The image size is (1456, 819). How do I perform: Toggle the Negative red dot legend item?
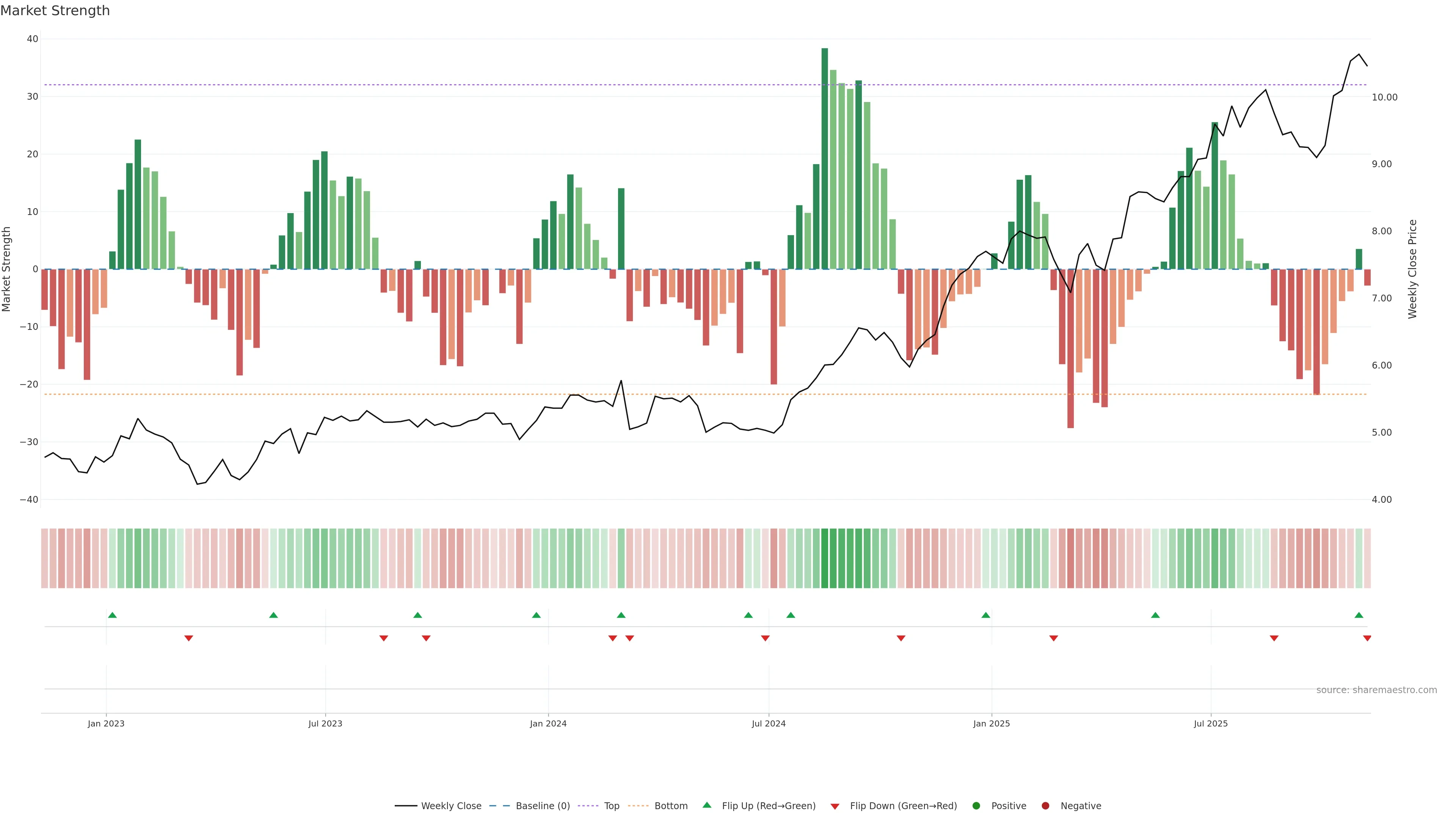point(1080,806)
